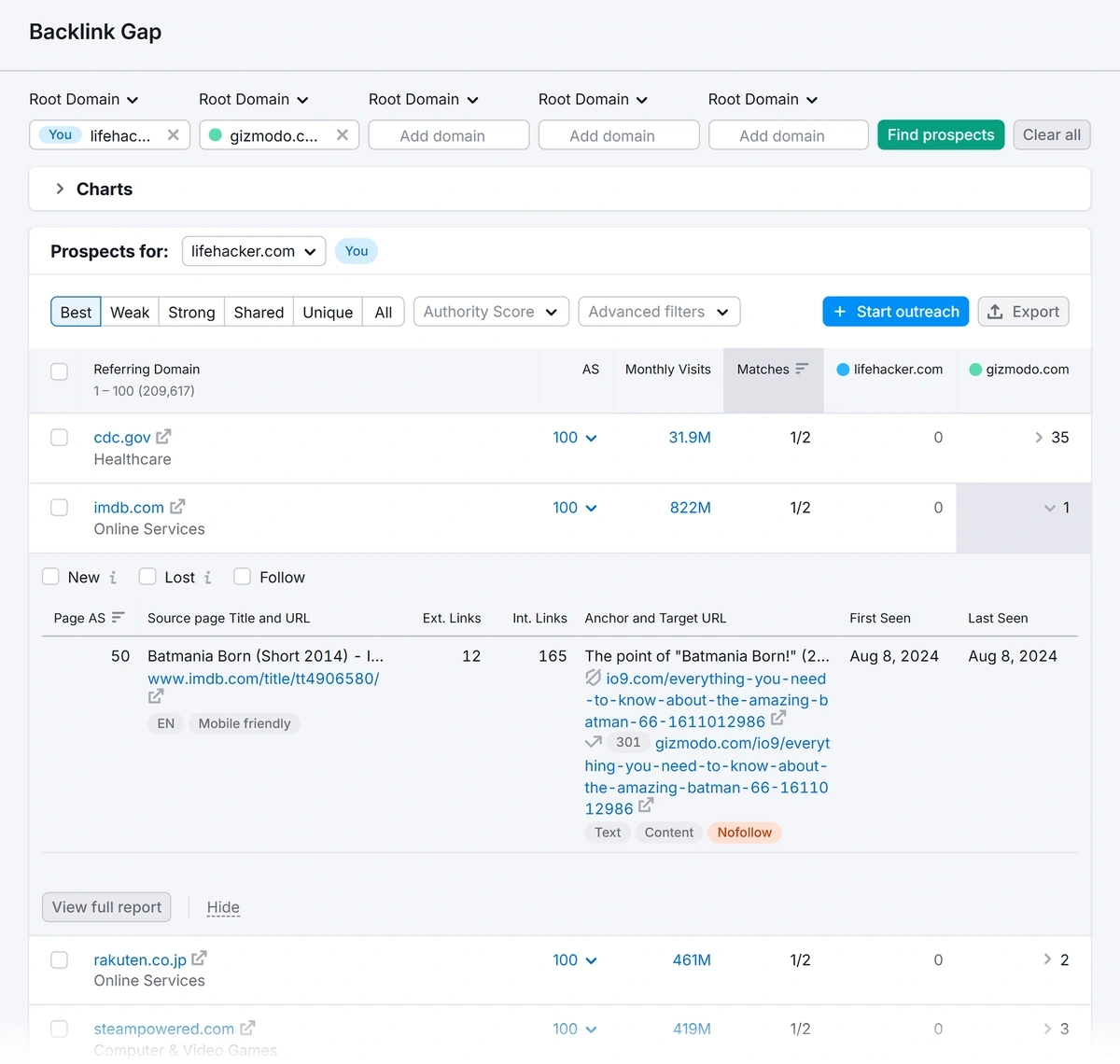The width and height of the screenshot is (1120, 1064).
Task: Open external icon after gizmodo.com target URL
Action: click(646, 805)
